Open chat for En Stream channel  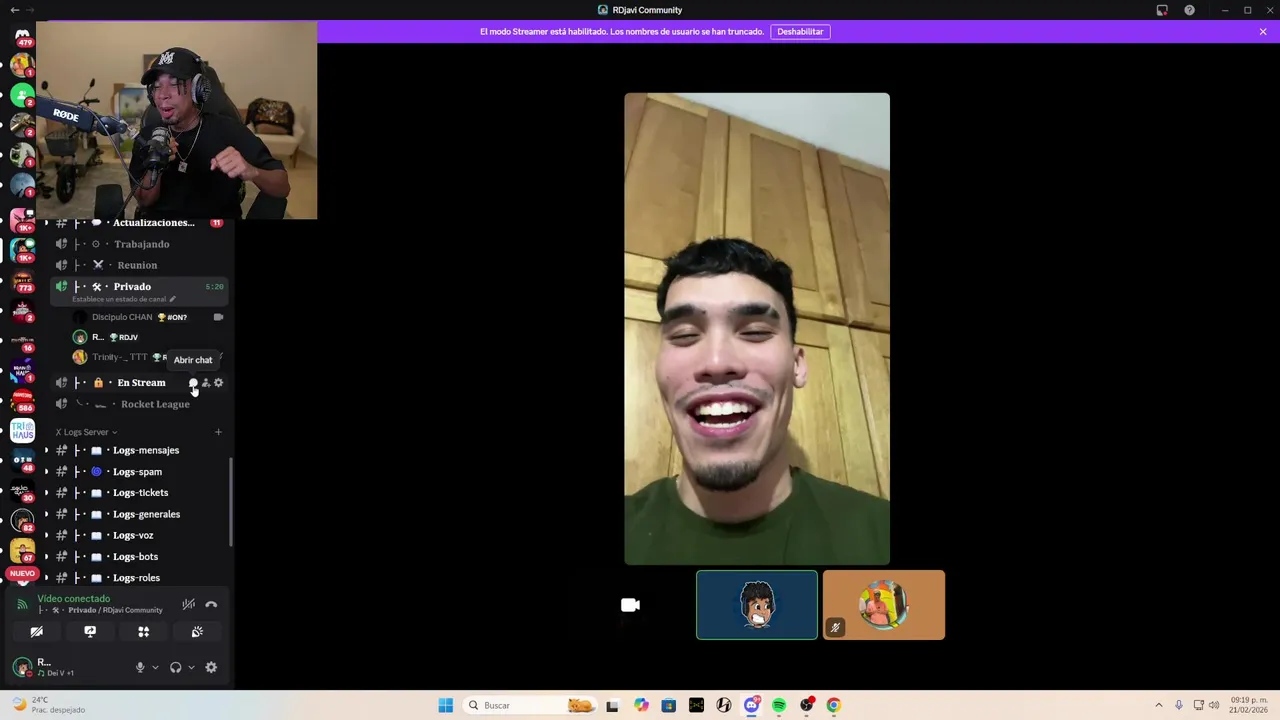pos(193,383)
